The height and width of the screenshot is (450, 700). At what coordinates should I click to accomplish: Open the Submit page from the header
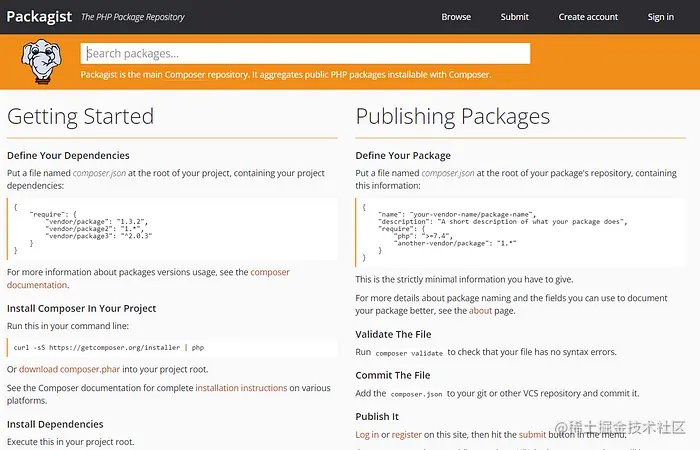(x=514, y=17)
